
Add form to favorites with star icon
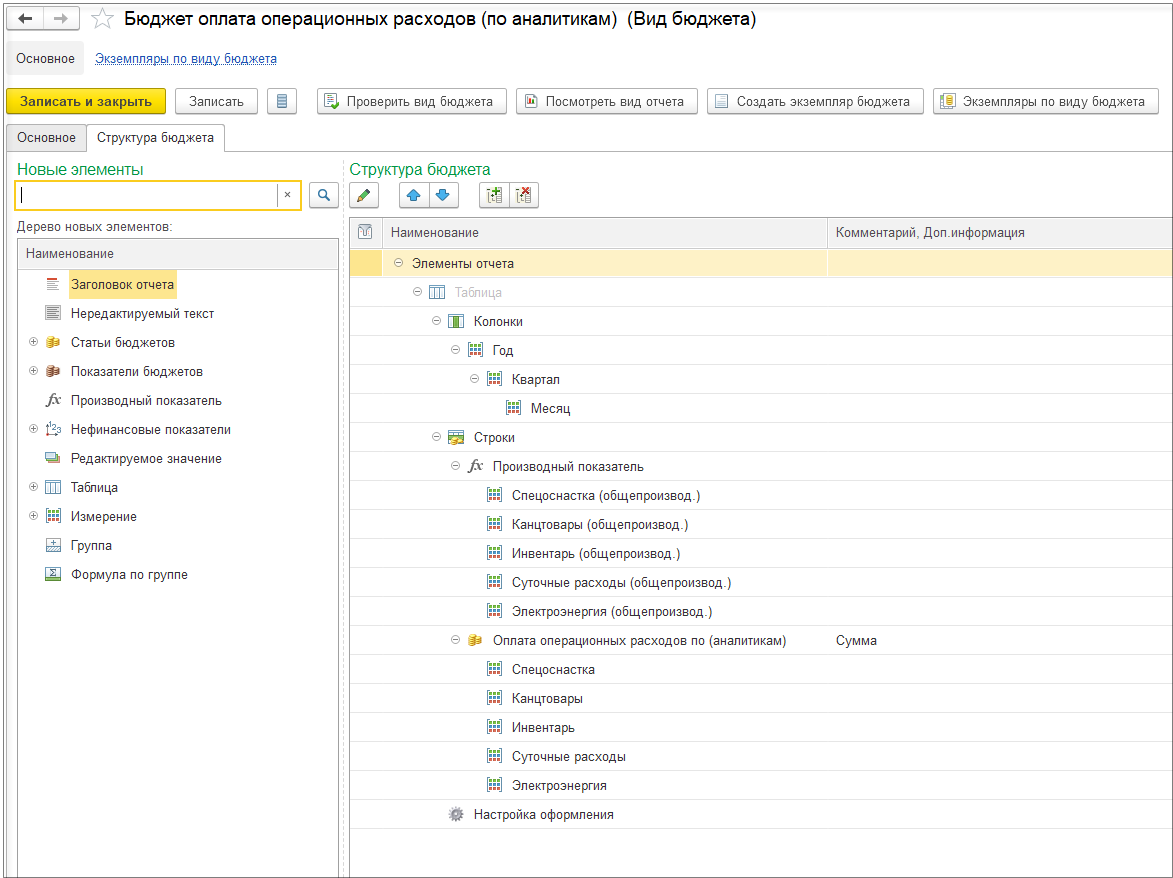click(102, 20)
